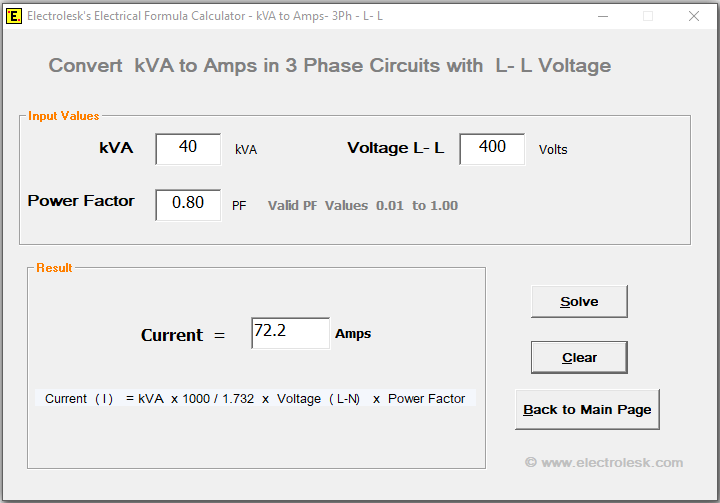This screenshot has width=720, height=503.
Task: Click the disabled maximize button
Action: coord(648,16)
